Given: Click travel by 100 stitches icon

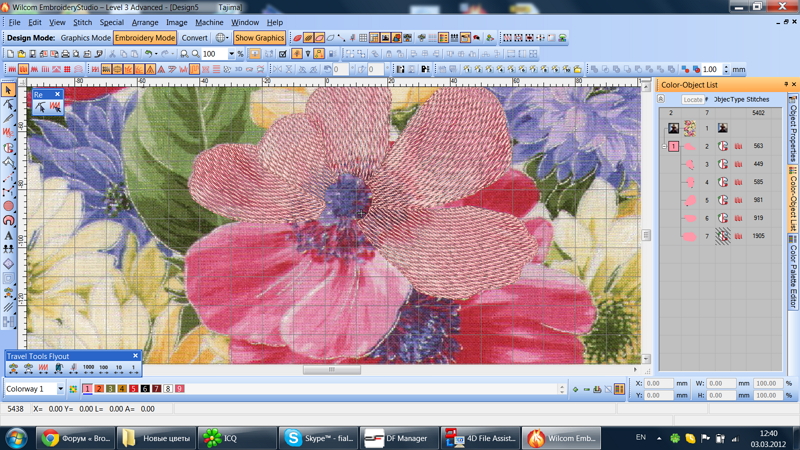Looking at the screenshot, I should (x=103, y=368).
